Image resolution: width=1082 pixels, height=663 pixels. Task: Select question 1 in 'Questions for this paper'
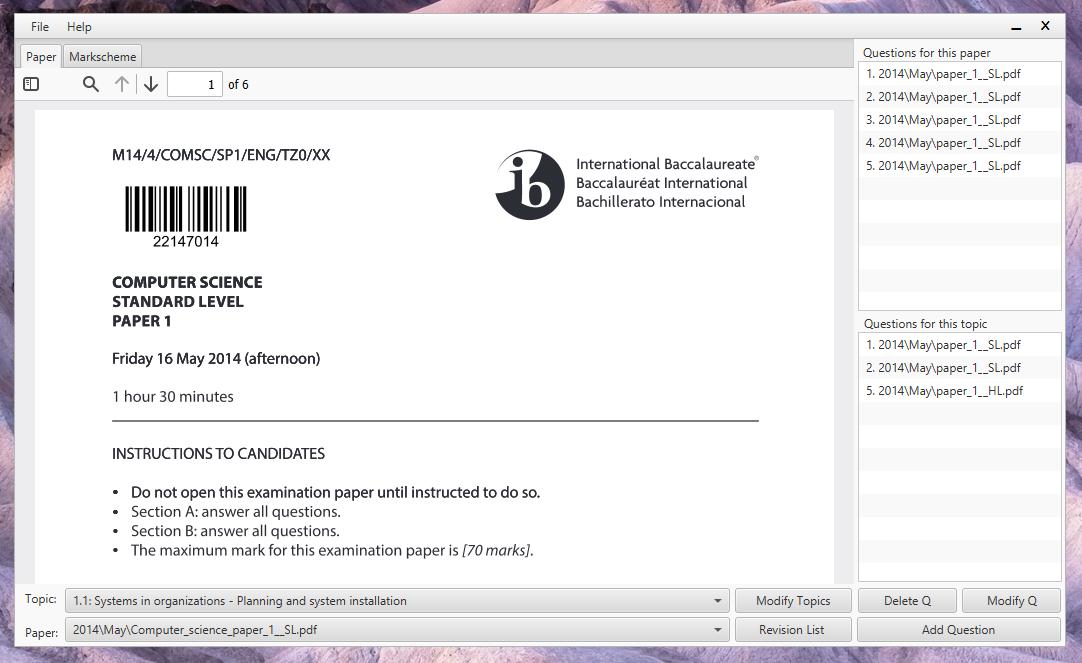(959, 74)
